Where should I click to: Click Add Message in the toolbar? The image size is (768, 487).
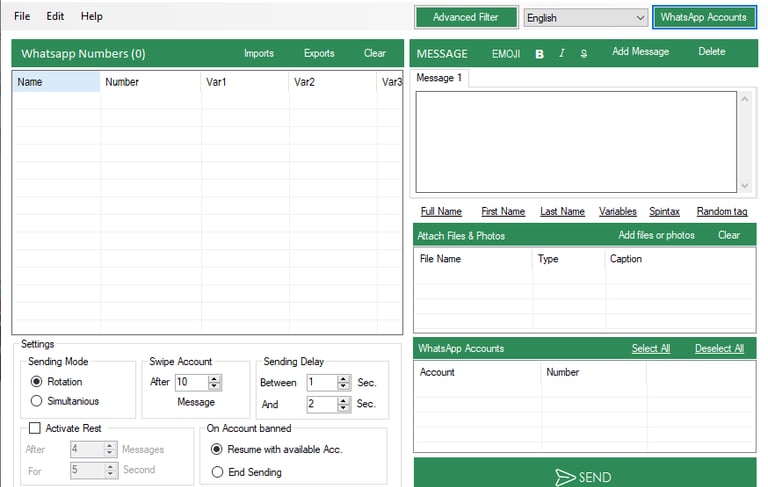click(x=640, y=51)
